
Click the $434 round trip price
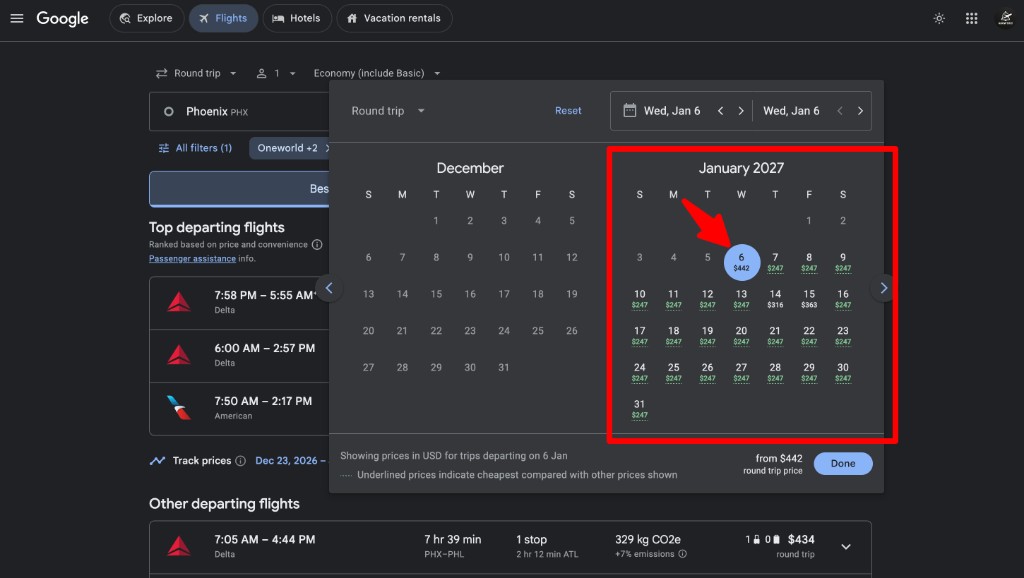[801, 539]
